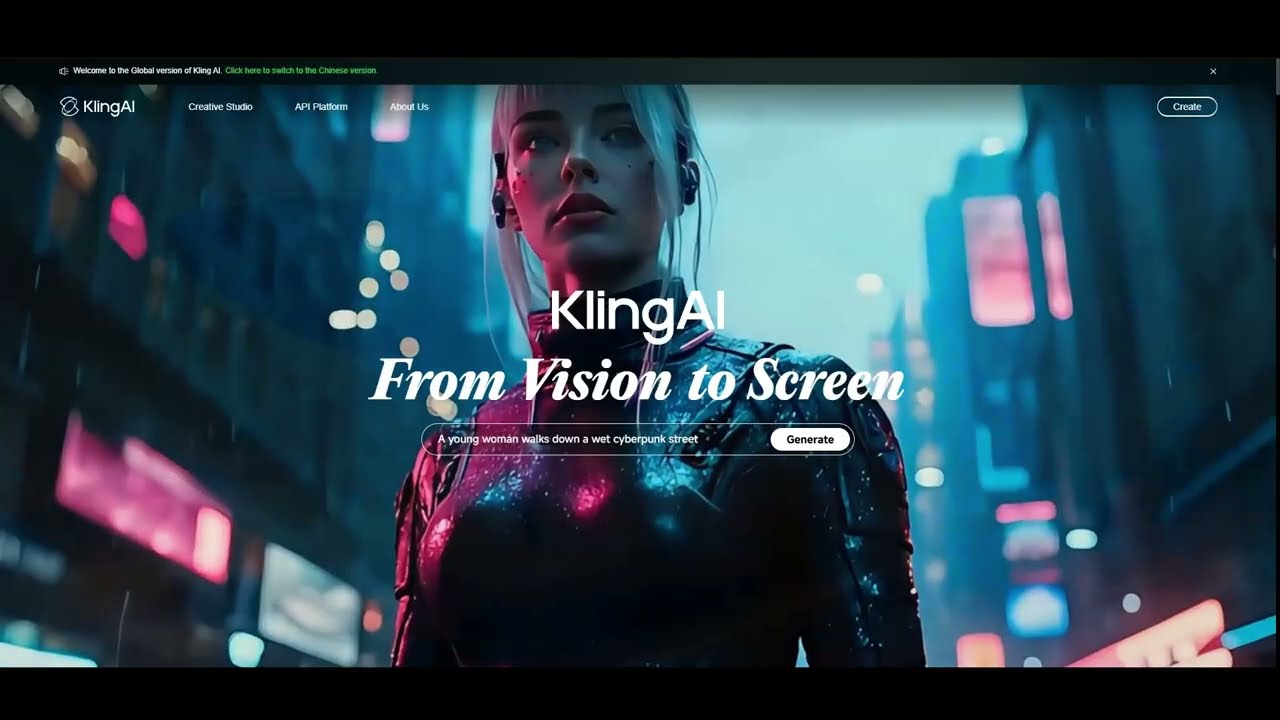The width and height of the screenshot is (1280, 720).
Task: Click the 'Welcome to the Global version' text
Action: [147, 71]
